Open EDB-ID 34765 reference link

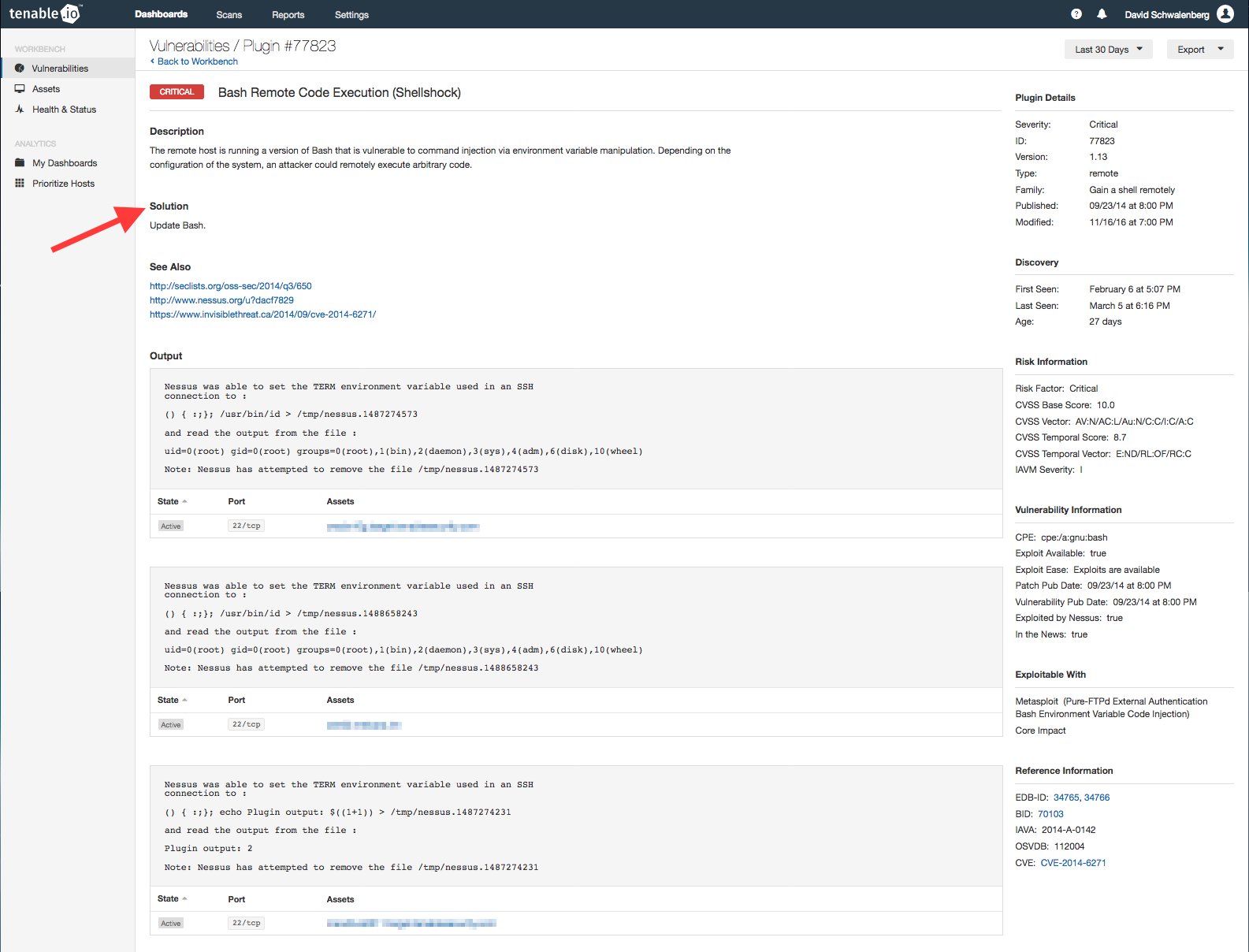click(1066, 798)
